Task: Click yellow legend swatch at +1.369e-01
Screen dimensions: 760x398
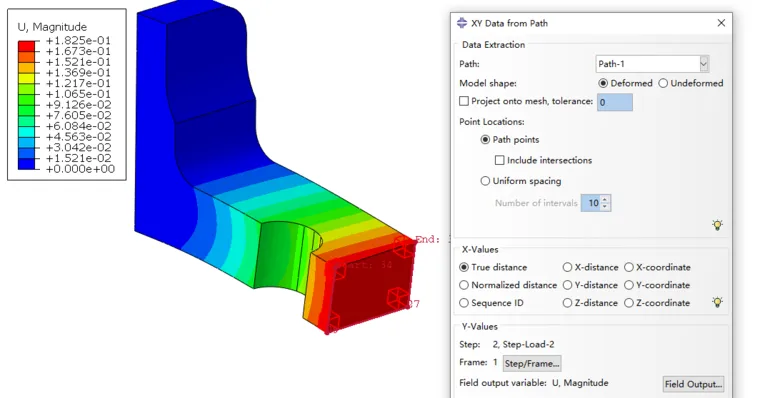Action: tap(26, 78)
